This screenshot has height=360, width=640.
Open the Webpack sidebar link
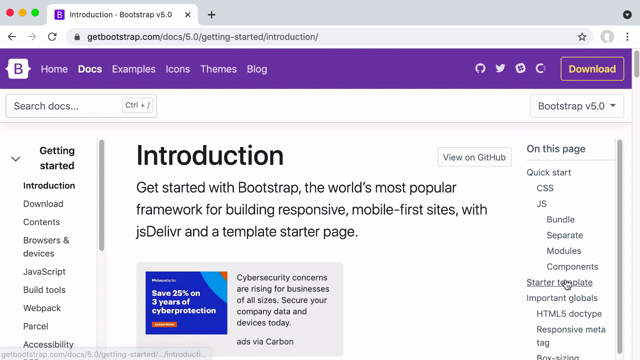42,308
